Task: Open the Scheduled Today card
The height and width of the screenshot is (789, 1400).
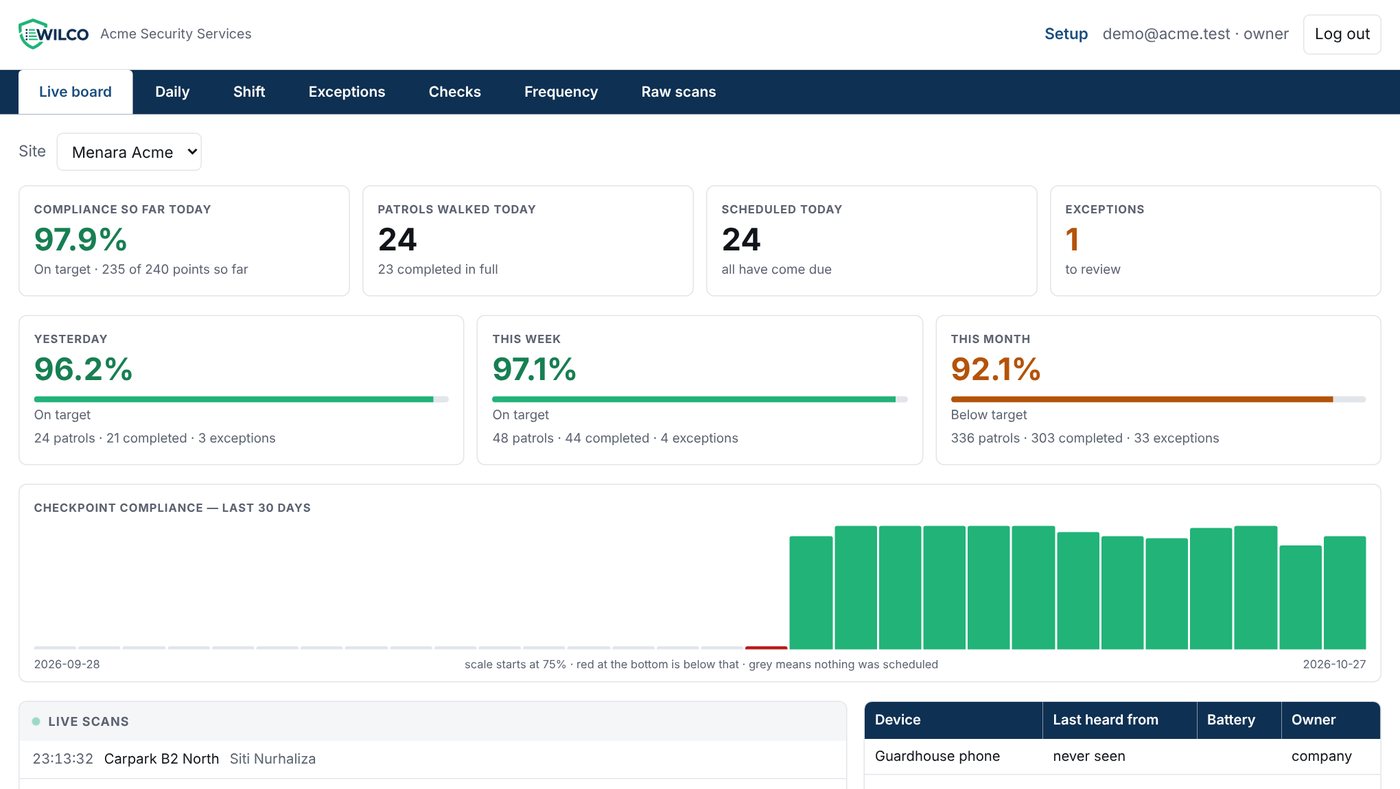Action: (872, 241)
